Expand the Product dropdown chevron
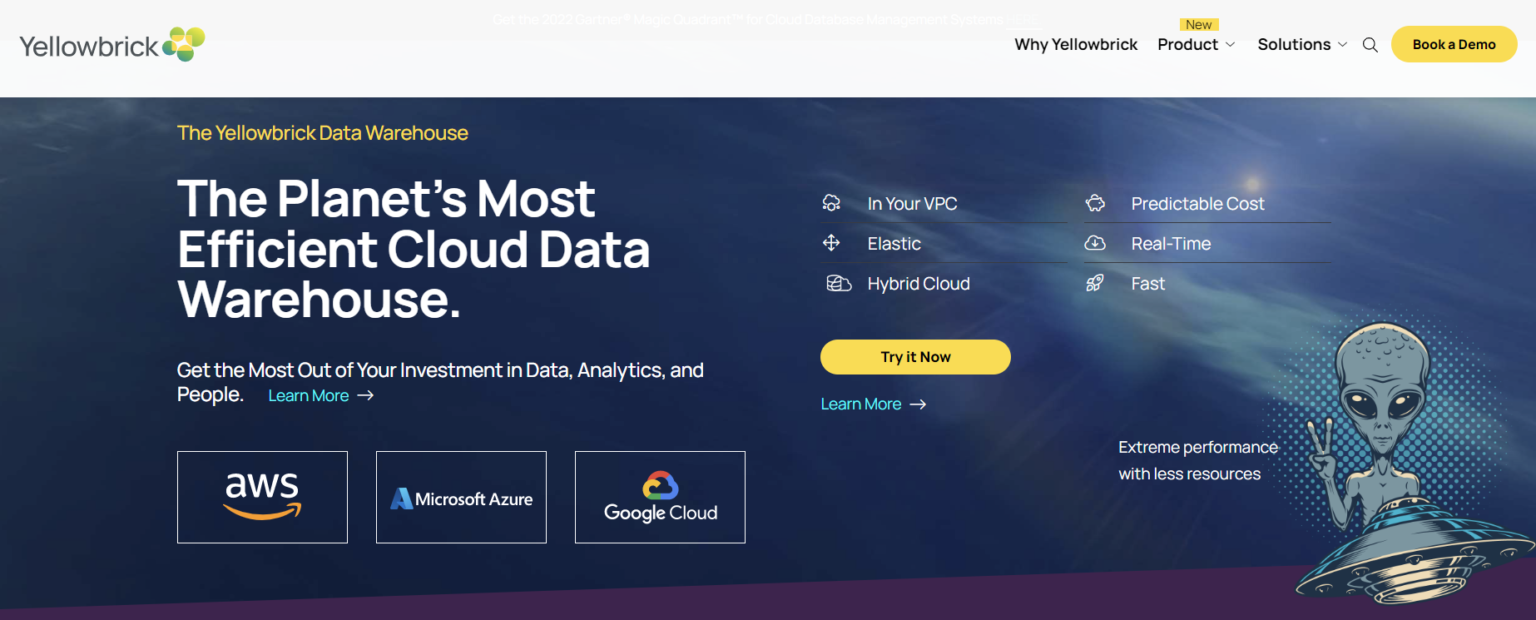1536x620 pixels. [x=1230, y=45]
